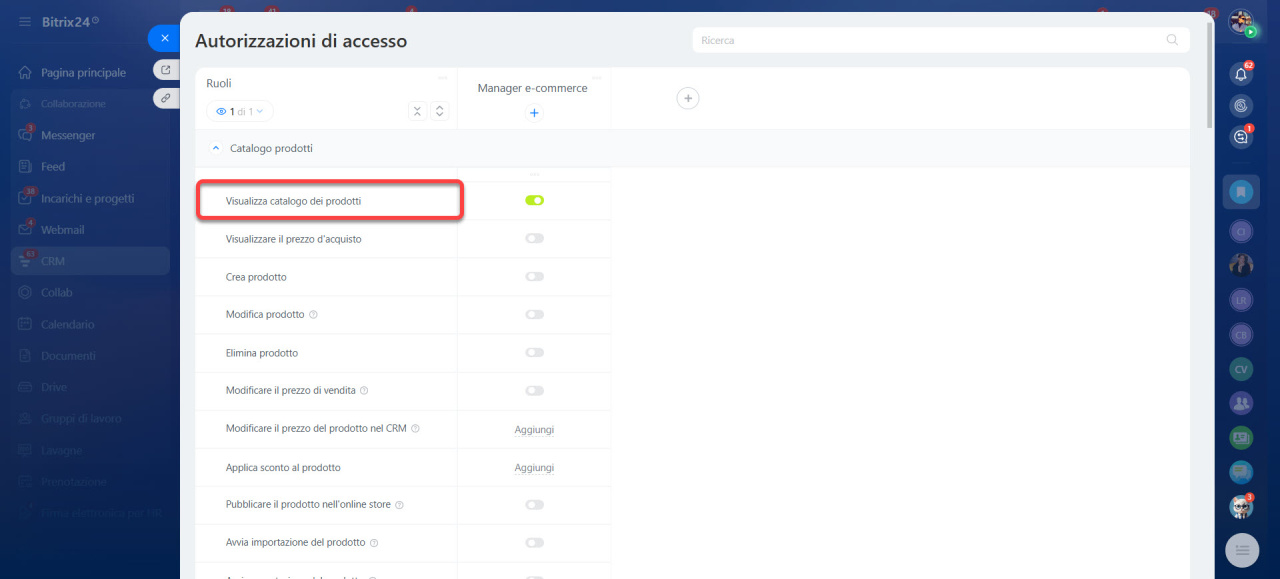This screenshot has height=579, width=1280.
Task: Open the hamburger menu beside Bitrix24 logo
Action: pyautogui.click(x=25, y=21)
